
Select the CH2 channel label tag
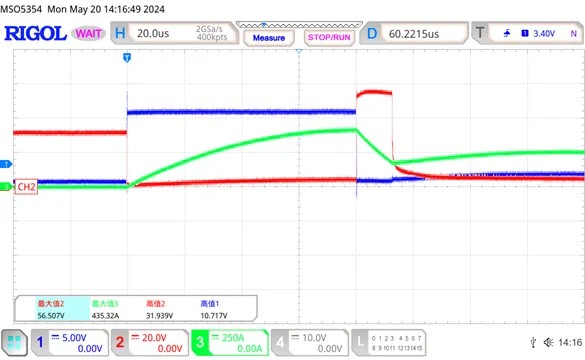(26, 187)
